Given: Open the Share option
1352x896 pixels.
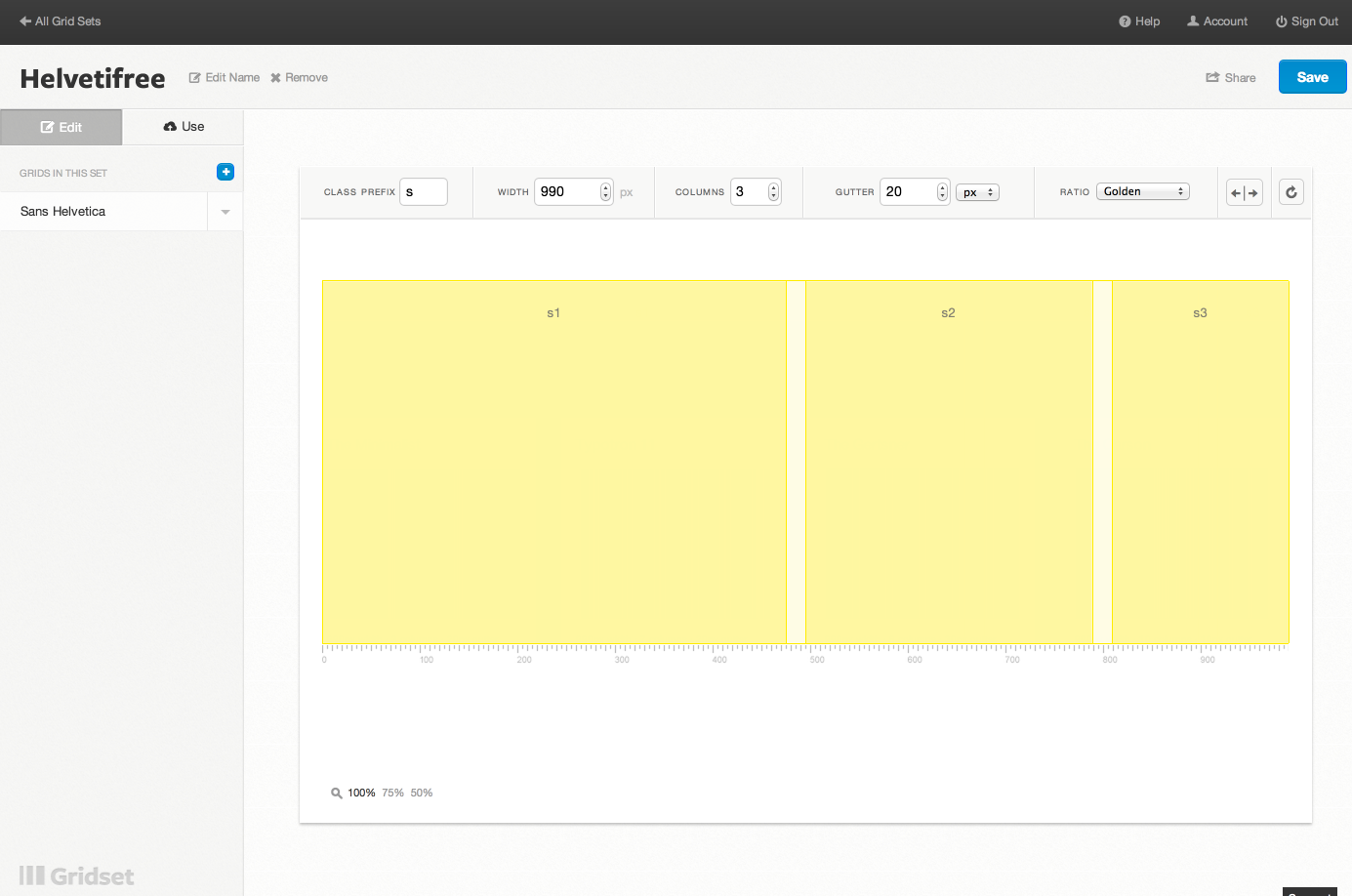Looking at the screenshot, I should coord(1230,78).
